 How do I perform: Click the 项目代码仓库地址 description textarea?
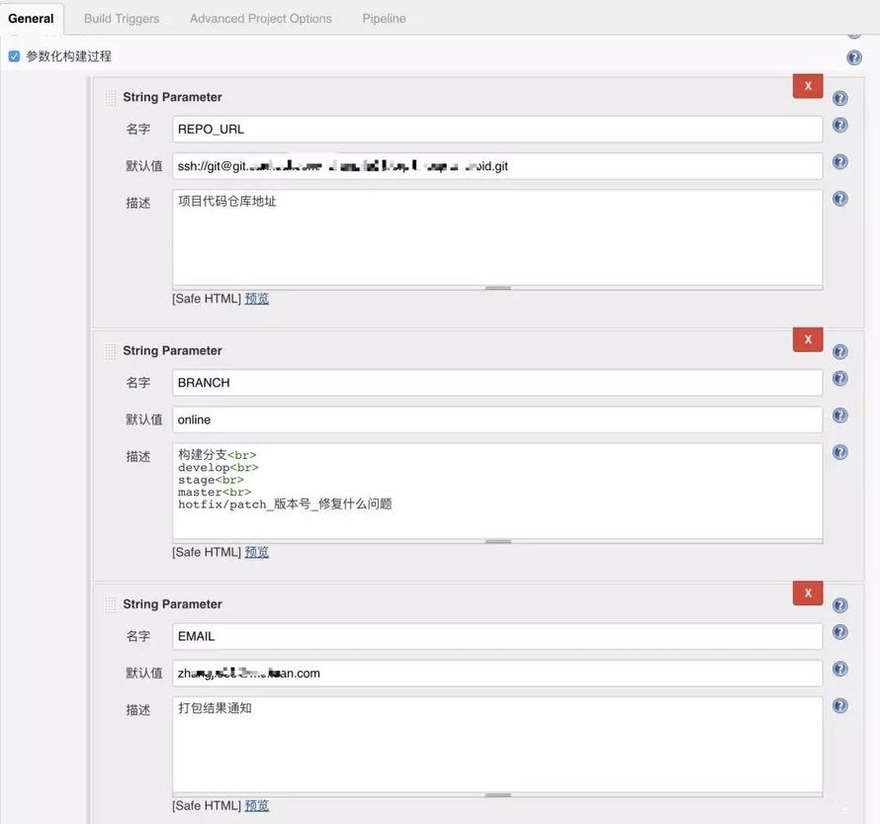(497, 237)
